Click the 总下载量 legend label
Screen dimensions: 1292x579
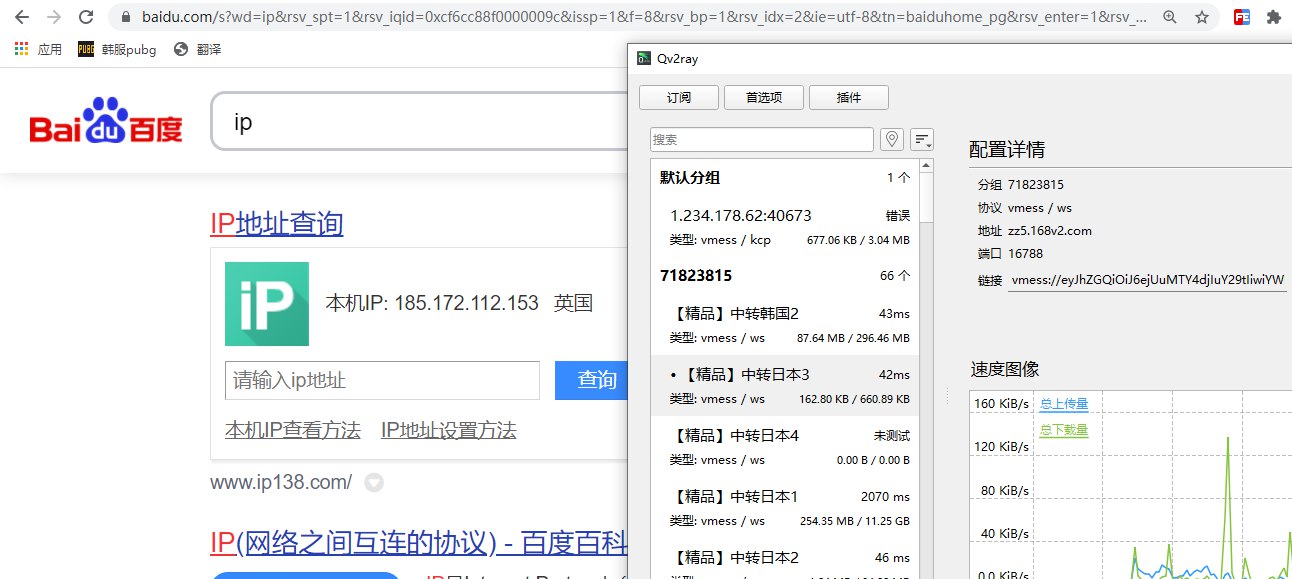[x=1064, y=431]
